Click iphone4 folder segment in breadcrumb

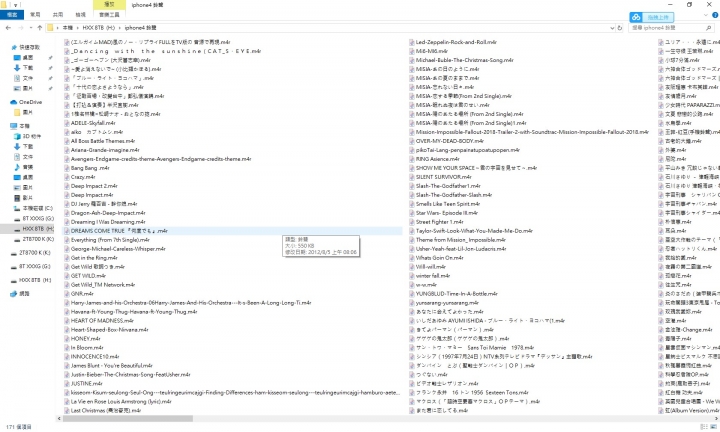click(141, 28)
